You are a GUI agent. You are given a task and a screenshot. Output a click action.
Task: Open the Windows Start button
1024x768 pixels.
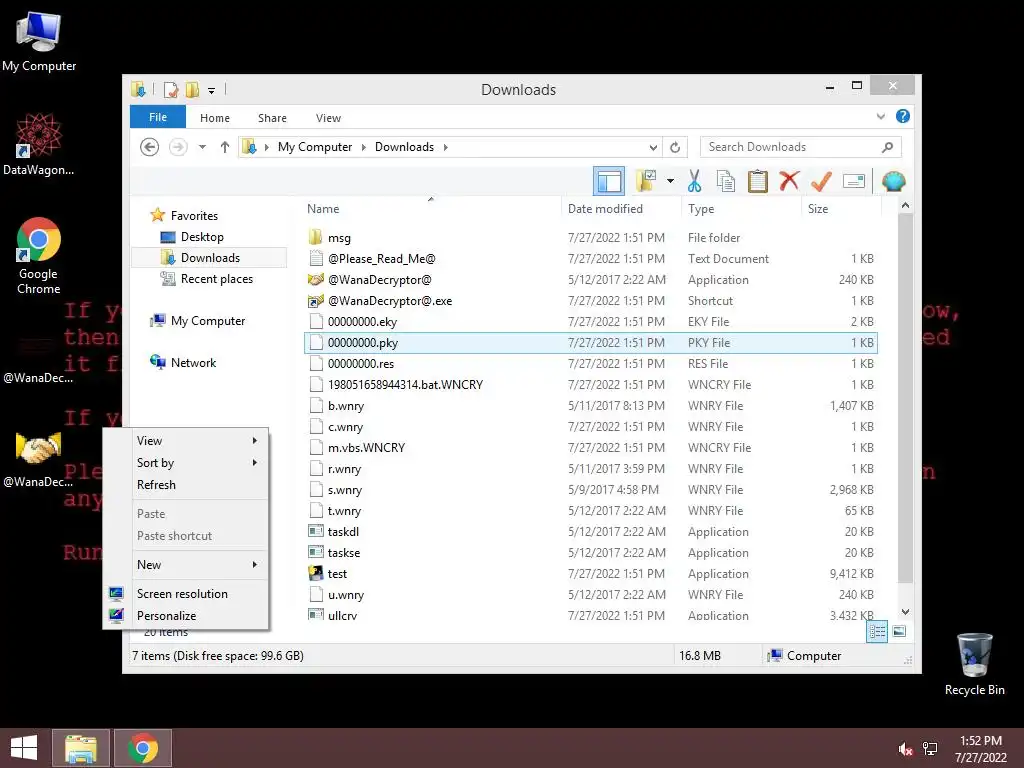click(24, 748)
